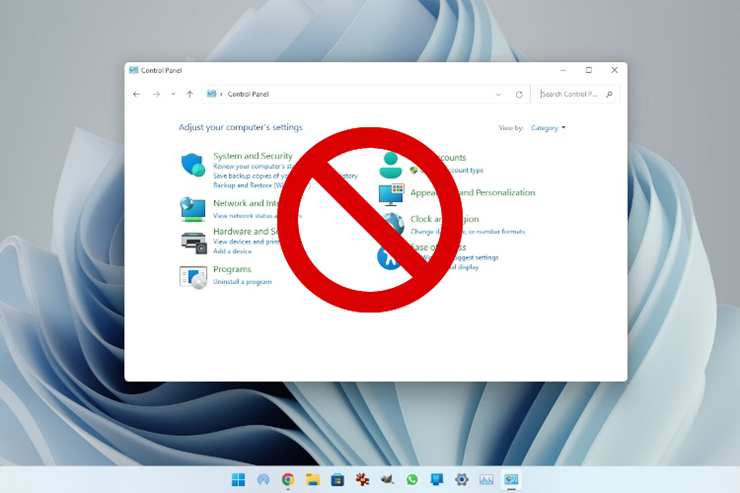The height and width of the screenshot is (493, 740).
Task: Click the System and Security shield icon
Action: click(192, 165)
